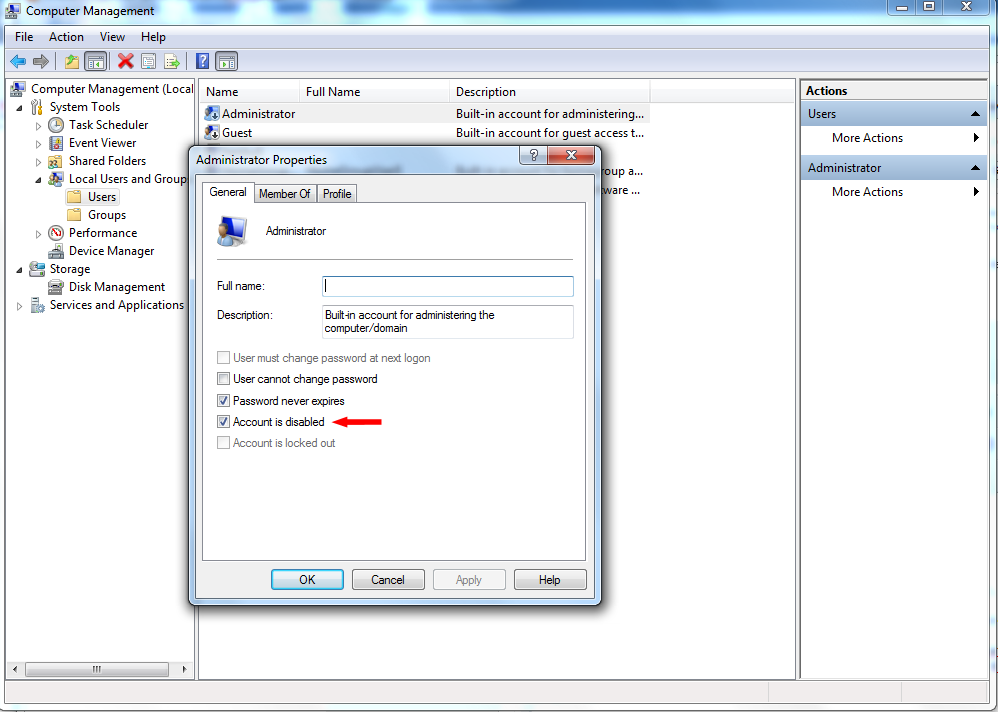Expand Services and Applications node
The image size is (998, 712).
[20, 306]
